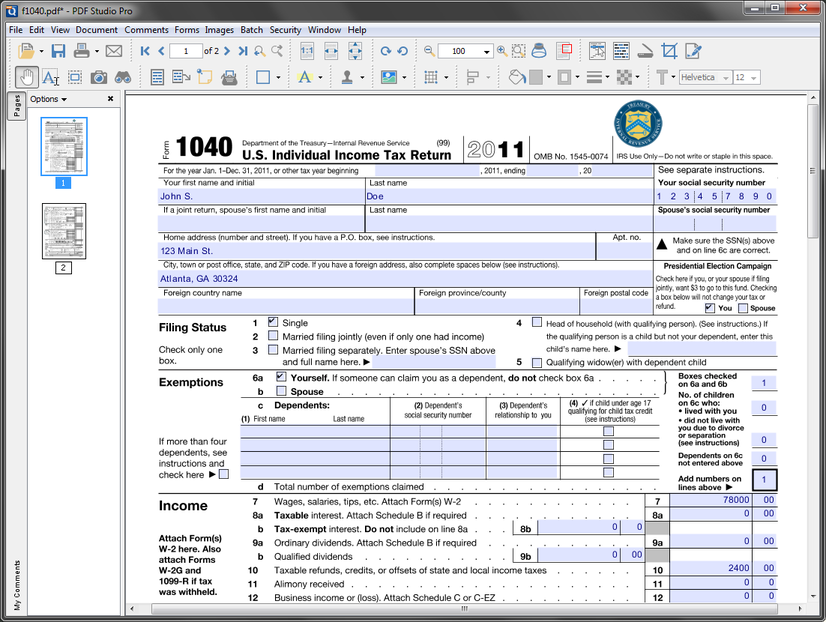
Task: Open the Batch menu
Action: 251,30
